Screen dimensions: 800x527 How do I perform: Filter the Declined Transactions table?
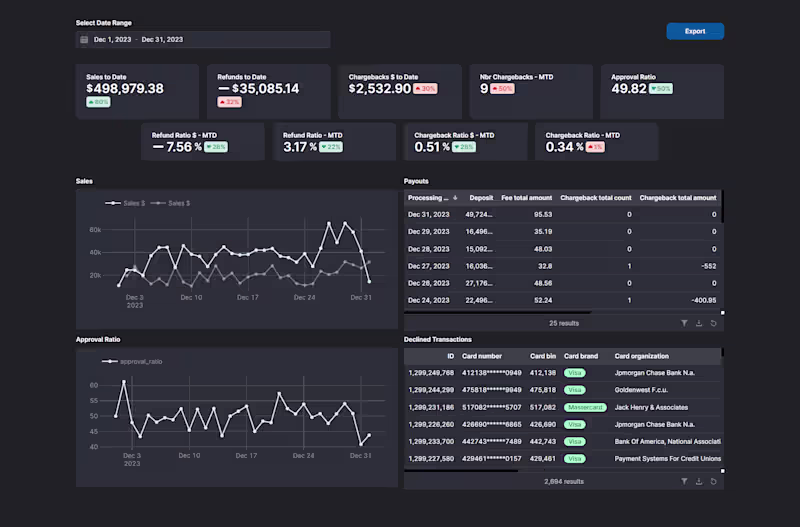684,481
